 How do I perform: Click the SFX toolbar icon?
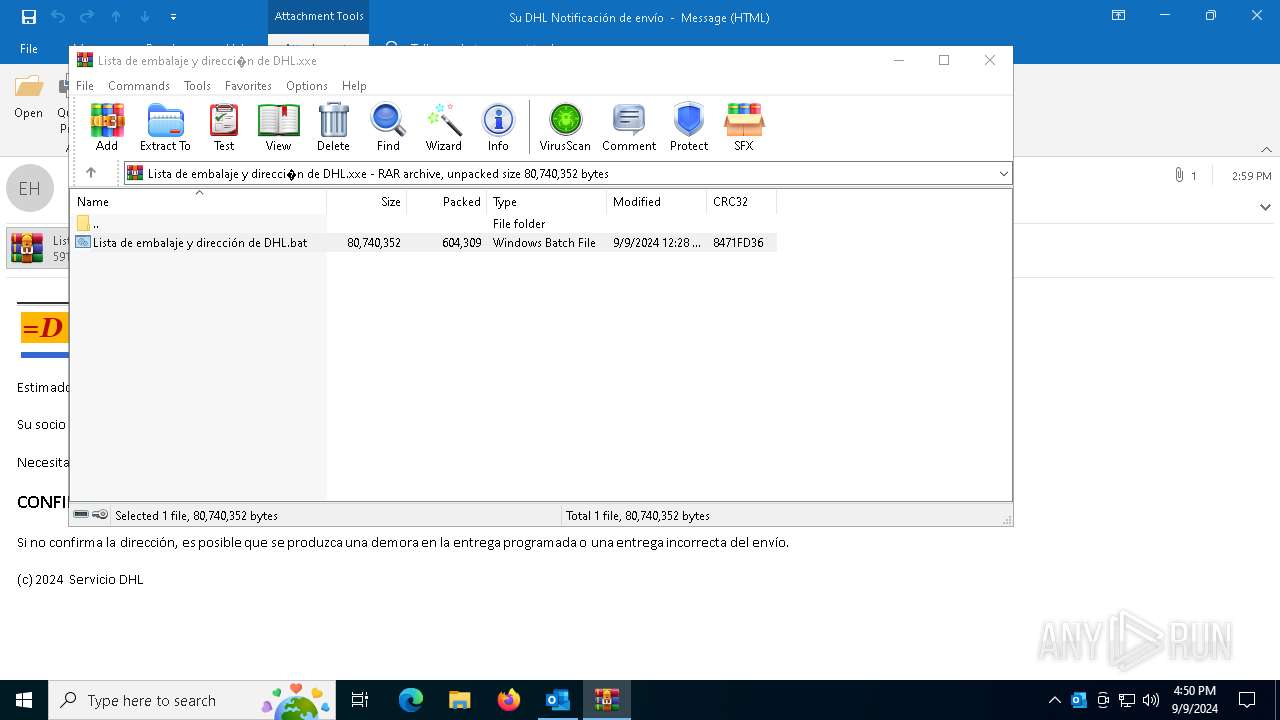click(744, 127)
